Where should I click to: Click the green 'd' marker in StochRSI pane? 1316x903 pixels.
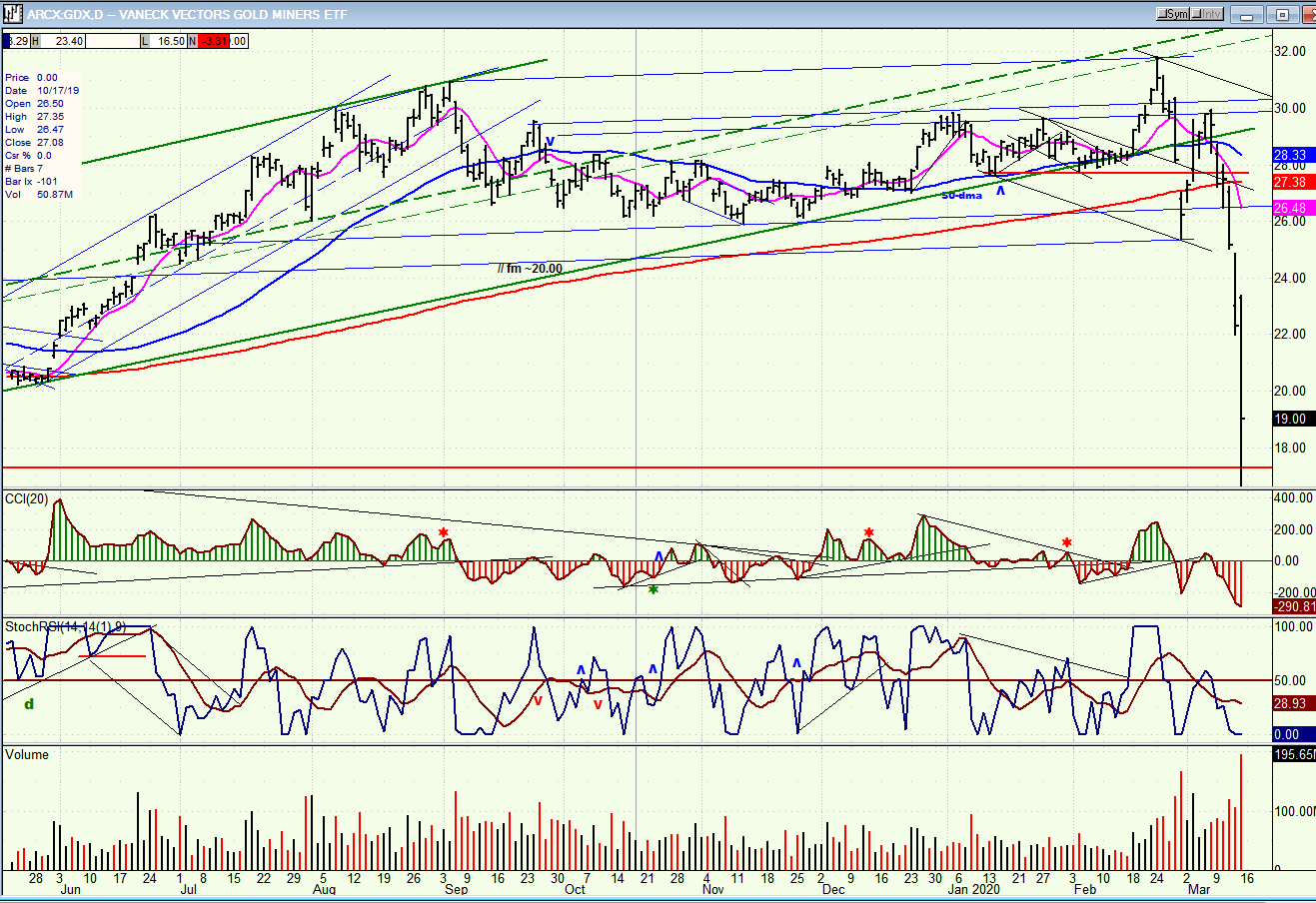[x=29, y=703]
